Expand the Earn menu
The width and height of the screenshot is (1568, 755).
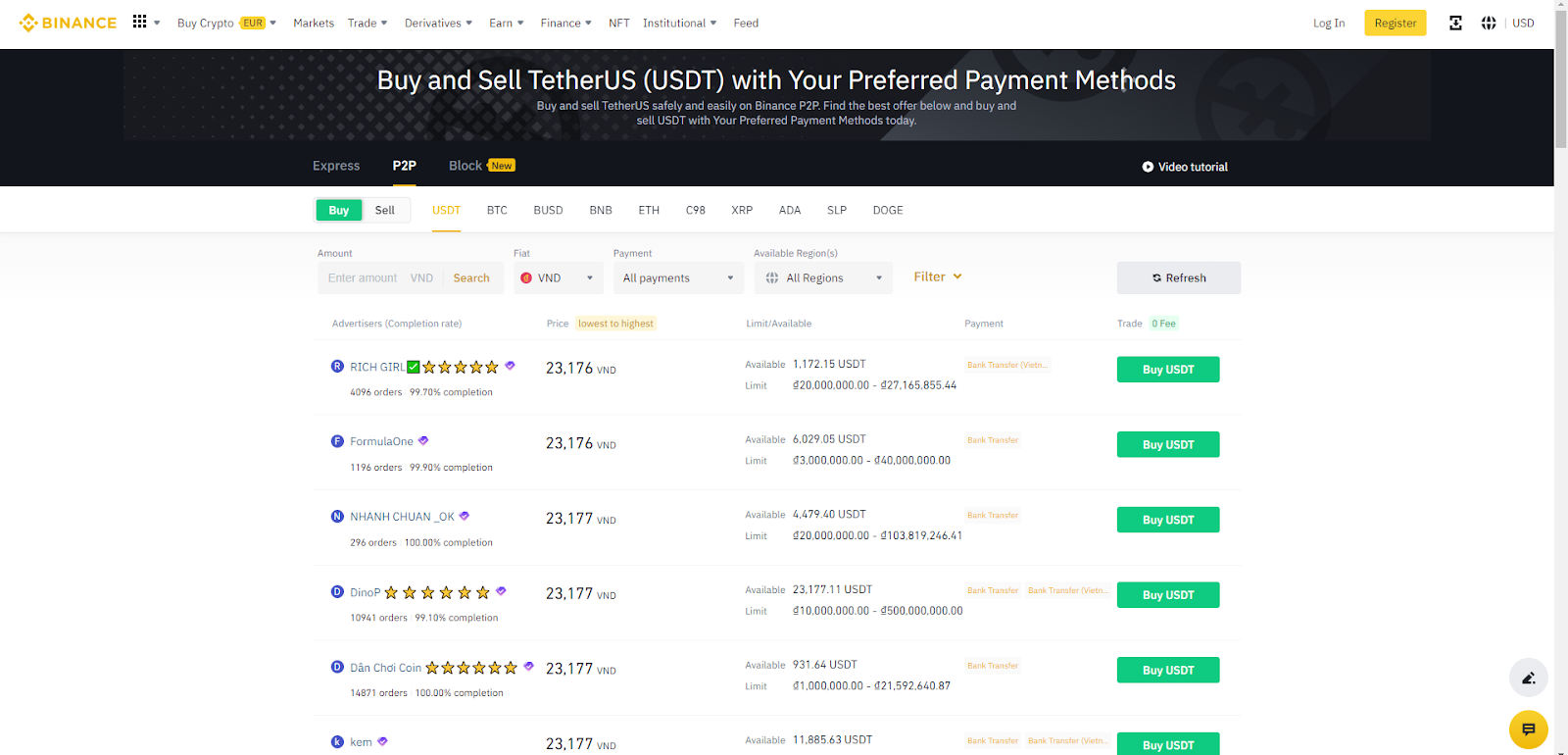[x=507, y=23]
